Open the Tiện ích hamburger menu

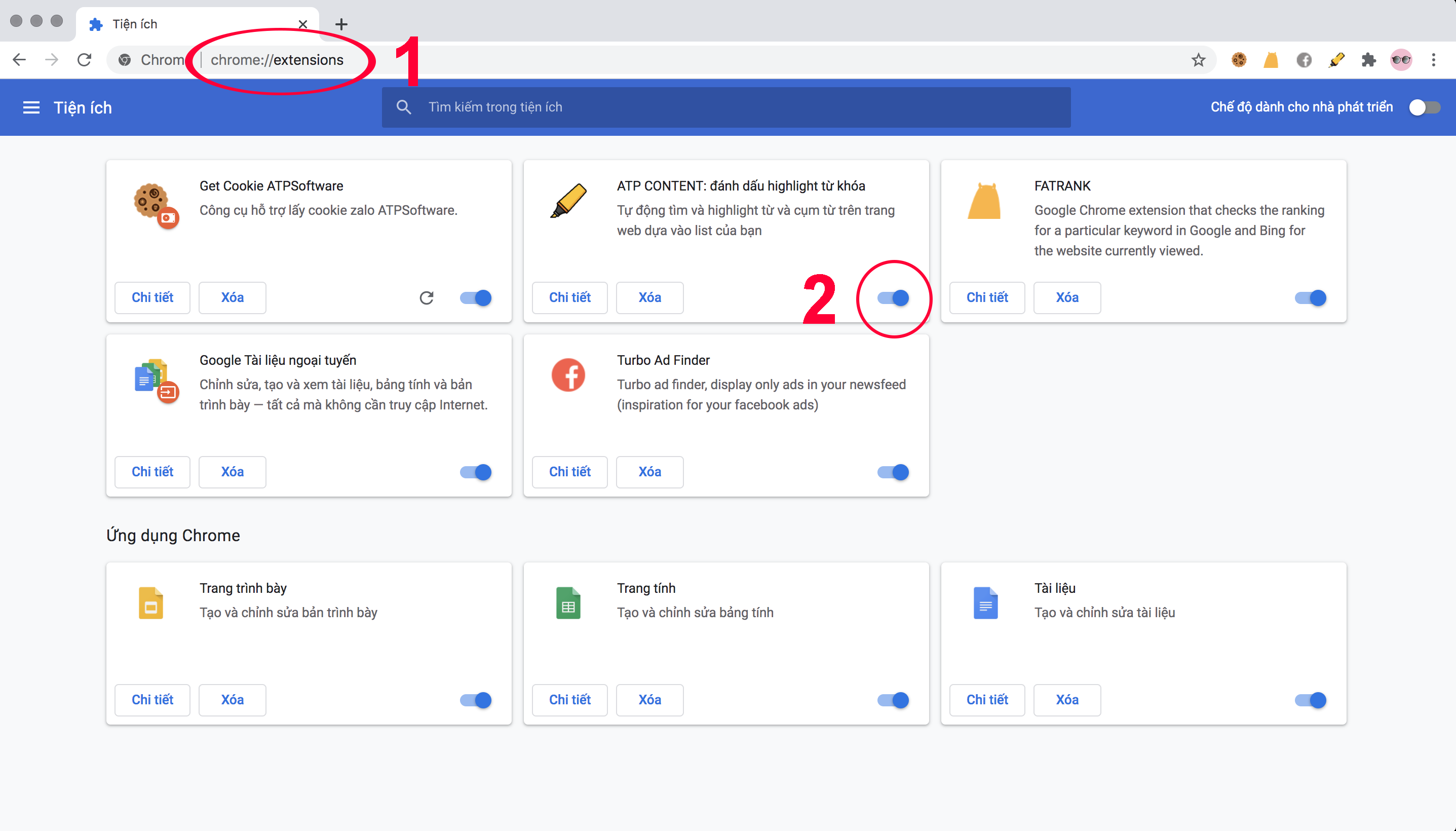(x=31, y=107)
